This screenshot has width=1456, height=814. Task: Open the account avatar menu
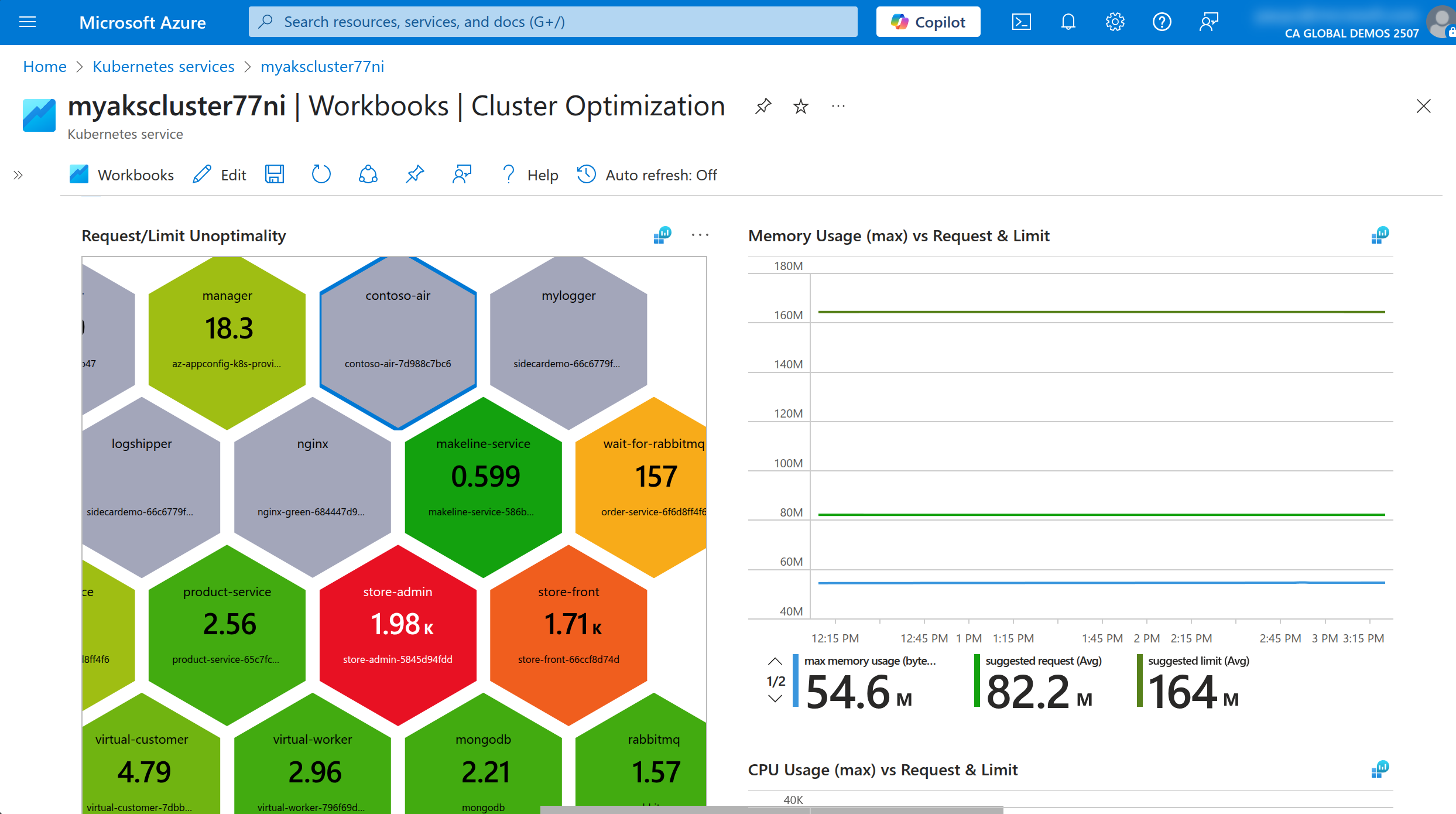(1442, 22)
